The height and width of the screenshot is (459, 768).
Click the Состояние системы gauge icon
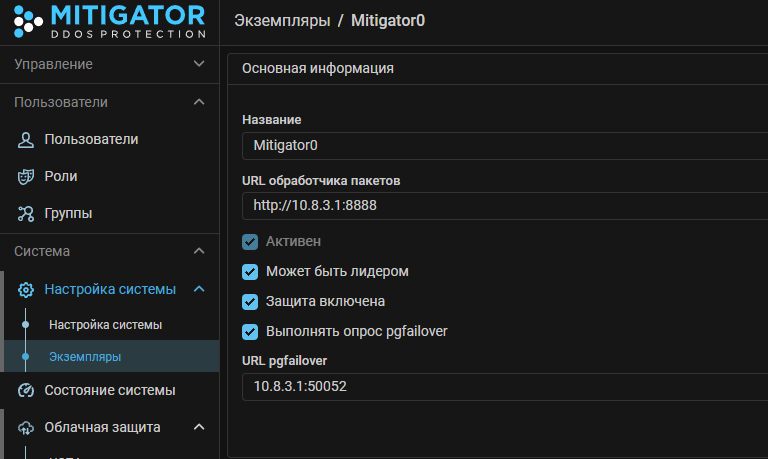[27, 390]
